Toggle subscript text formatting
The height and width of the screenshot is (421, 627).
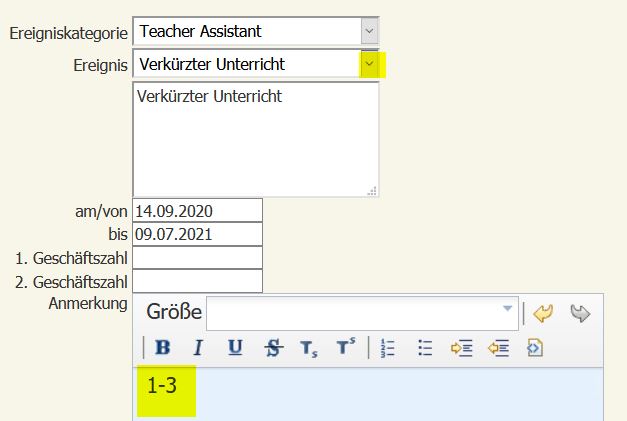309,348
